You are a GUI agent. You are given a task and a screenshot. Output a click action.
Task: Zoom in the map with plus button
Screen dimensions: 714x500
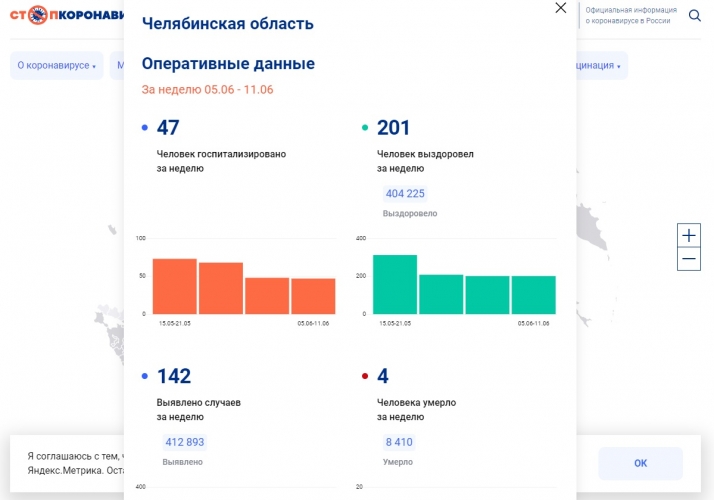tap(689, 236)
